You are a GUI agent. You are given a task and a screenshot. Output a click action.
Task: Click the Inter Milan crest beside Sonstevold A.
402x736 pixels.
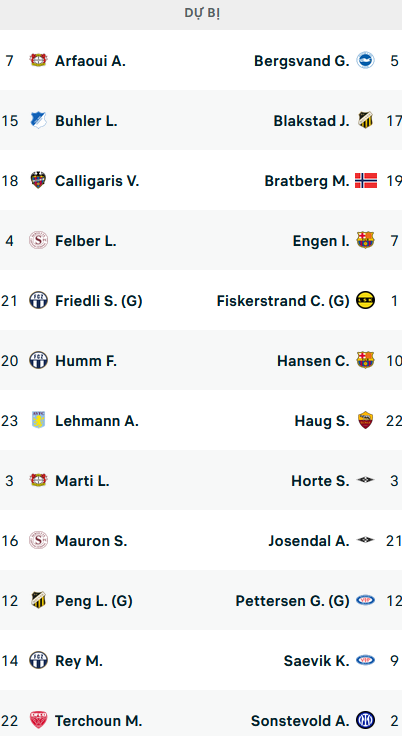point(365,720)
